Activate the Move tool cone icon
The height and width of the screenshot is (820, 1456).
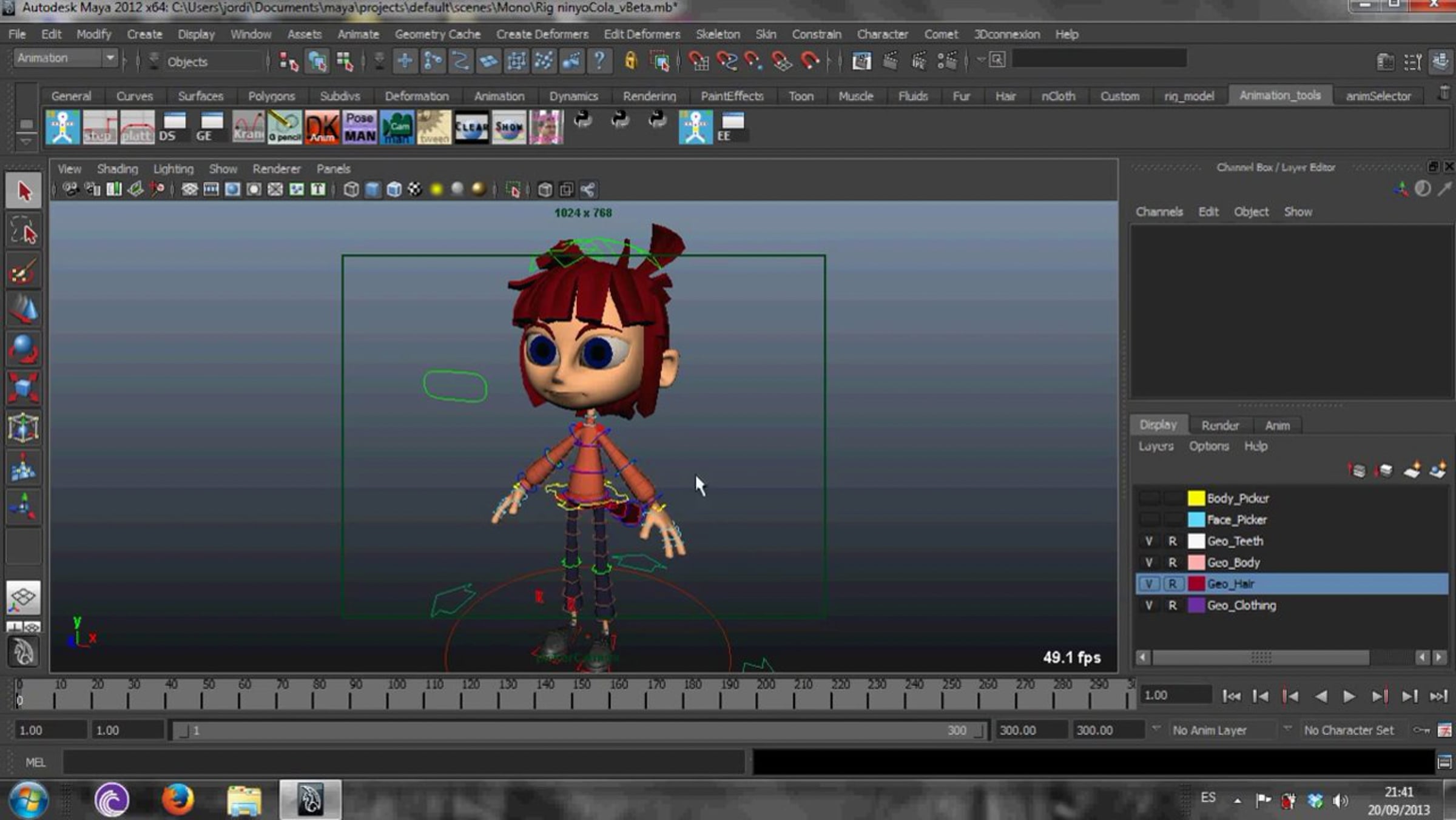coord(24,310)
